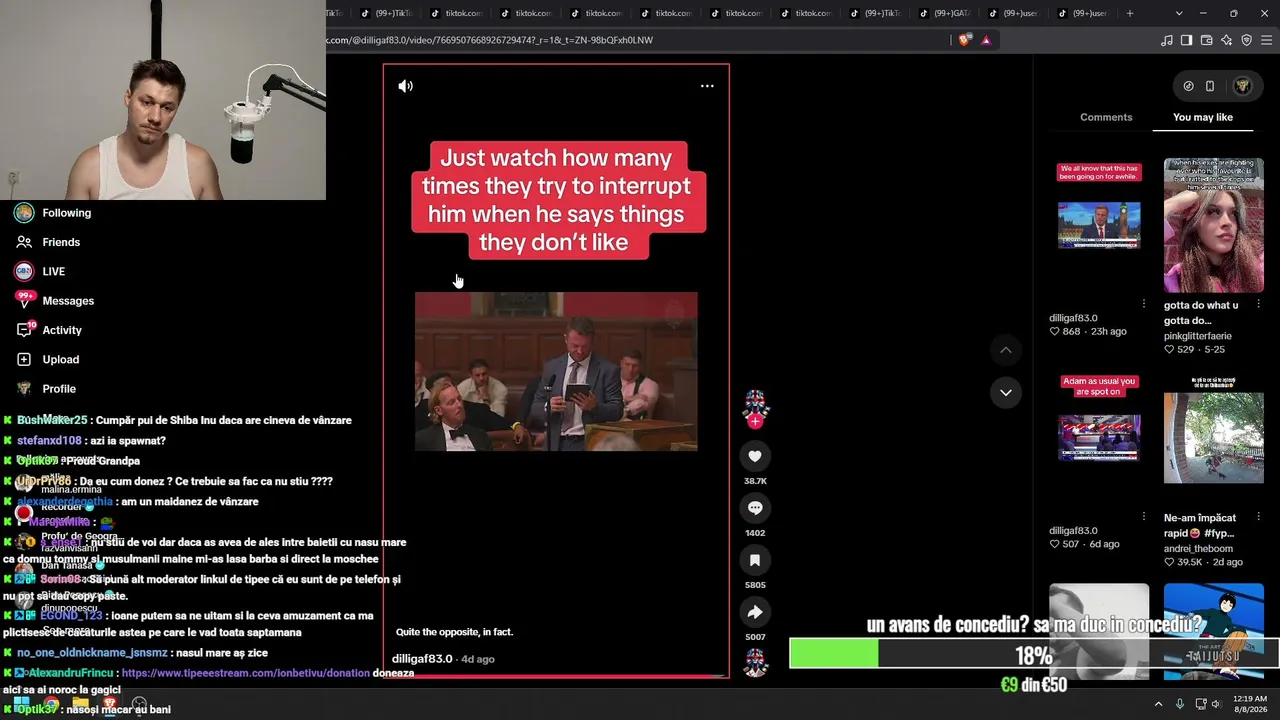
Task: Open the 'We all know that this has' video thumbnail
Action: pos(1099,225)
